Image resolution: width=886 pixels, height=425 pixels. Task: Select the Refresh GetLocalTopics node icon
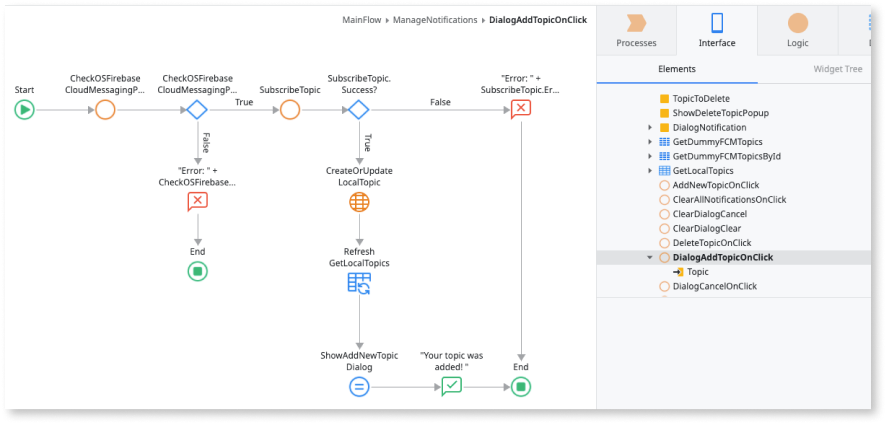click(359, 283)
